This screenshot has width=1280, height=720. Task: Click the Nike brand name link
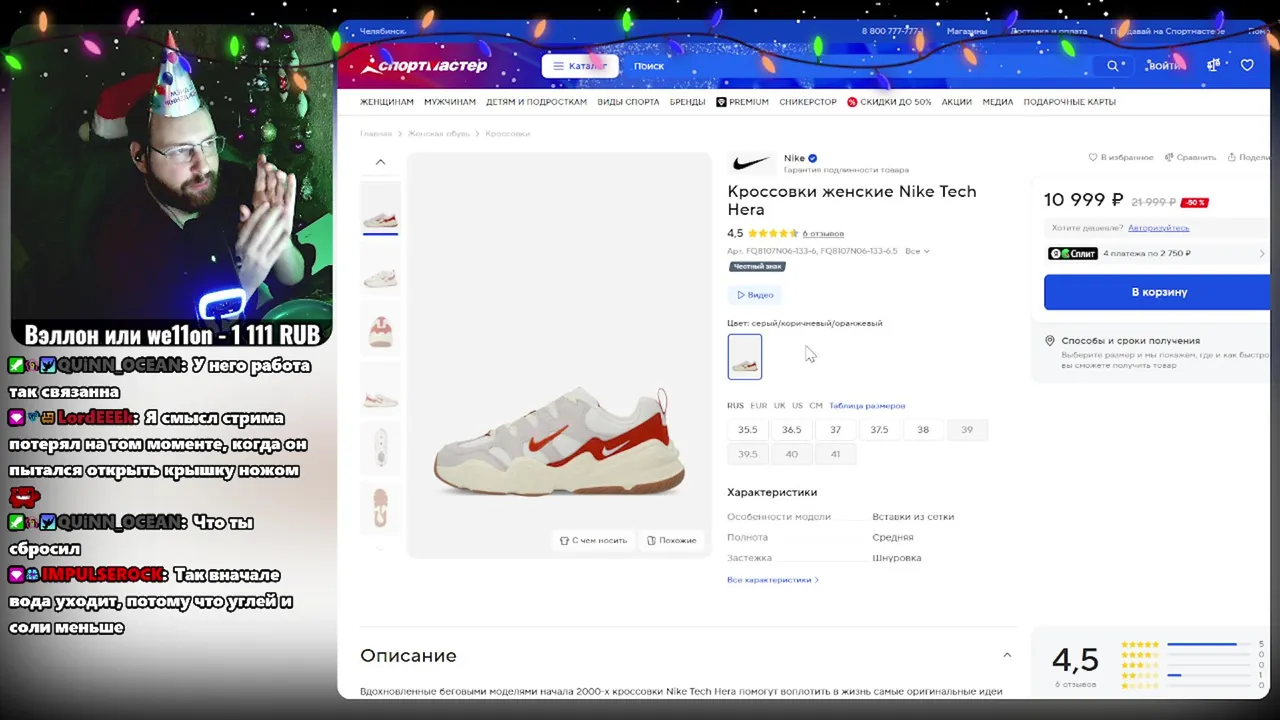(794, 158)
